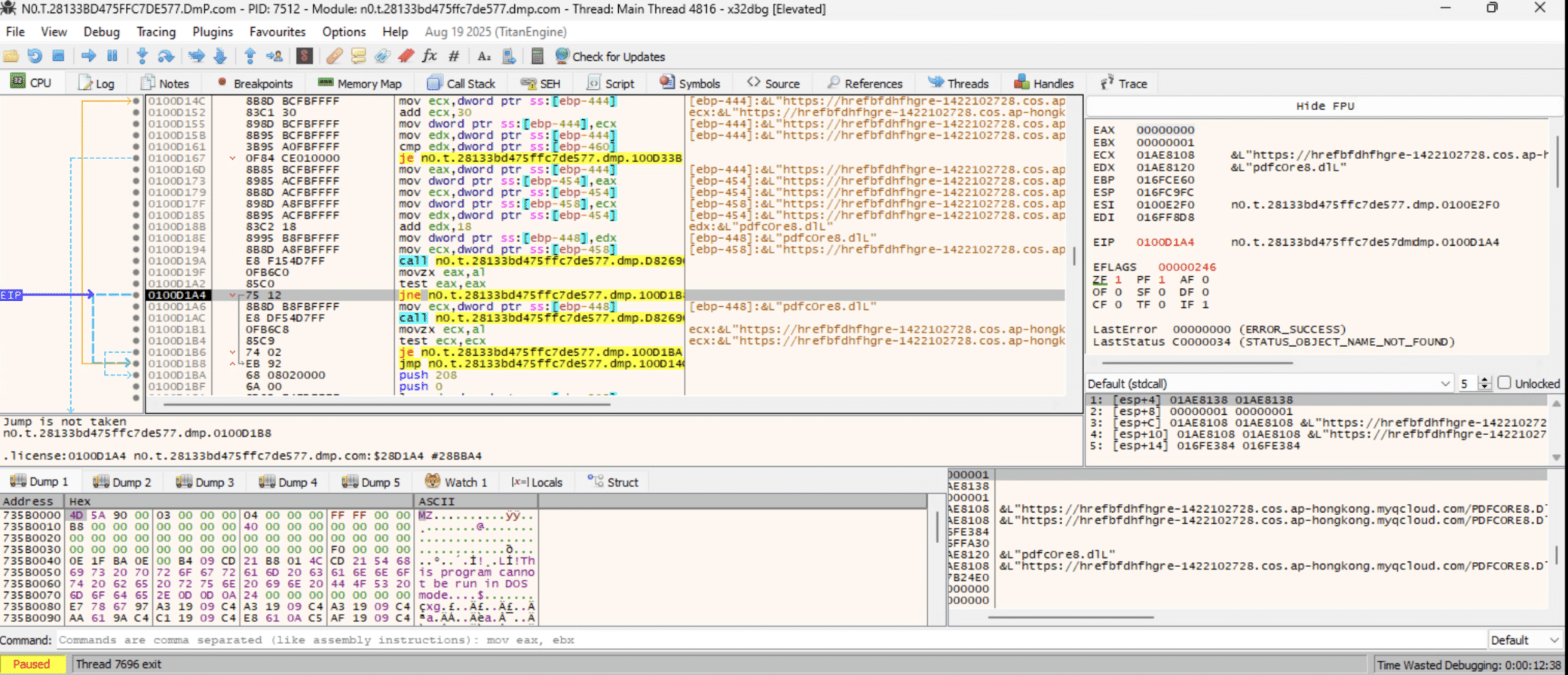
Task: Restart the debuggee via toolbar icon
Action: [35, 57]
